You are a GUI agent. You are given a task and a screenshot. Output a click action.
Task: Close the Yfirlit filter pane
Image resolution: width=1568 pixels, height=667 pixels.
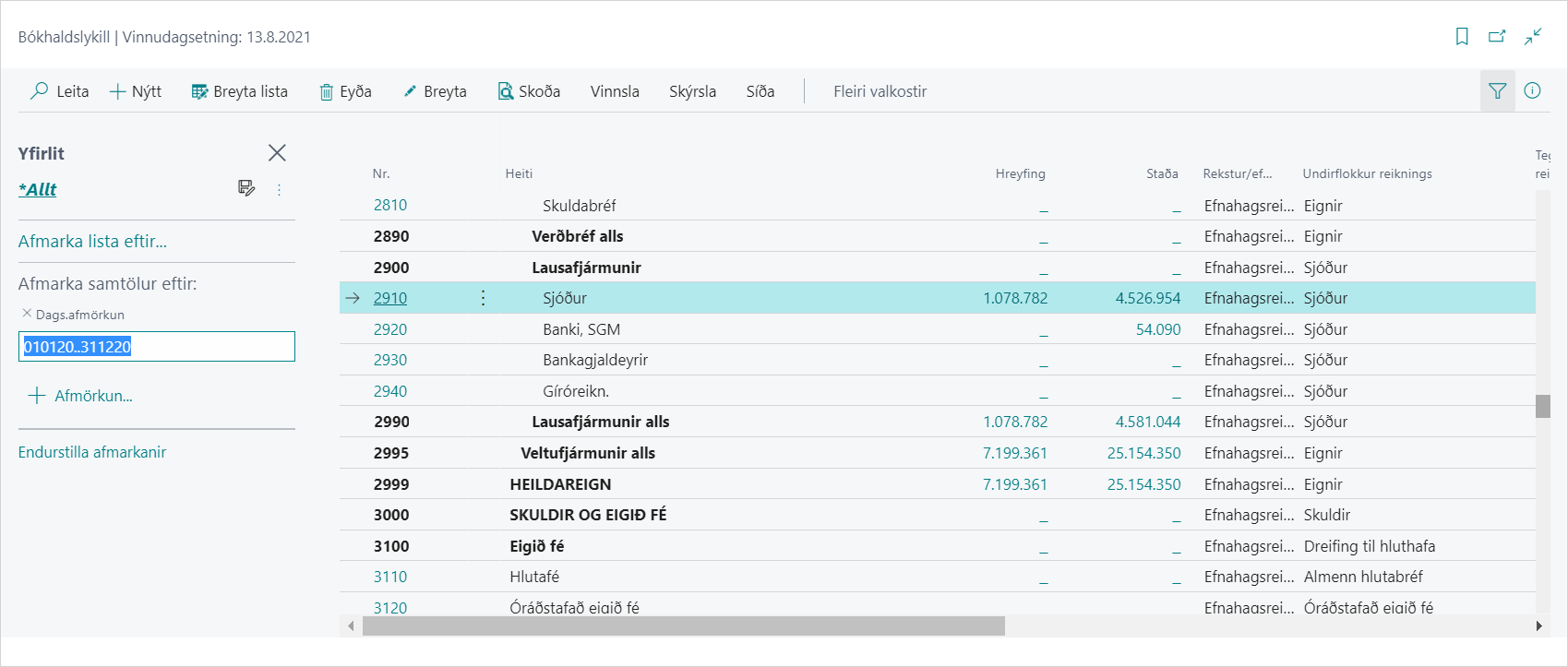tap(277, 153)
